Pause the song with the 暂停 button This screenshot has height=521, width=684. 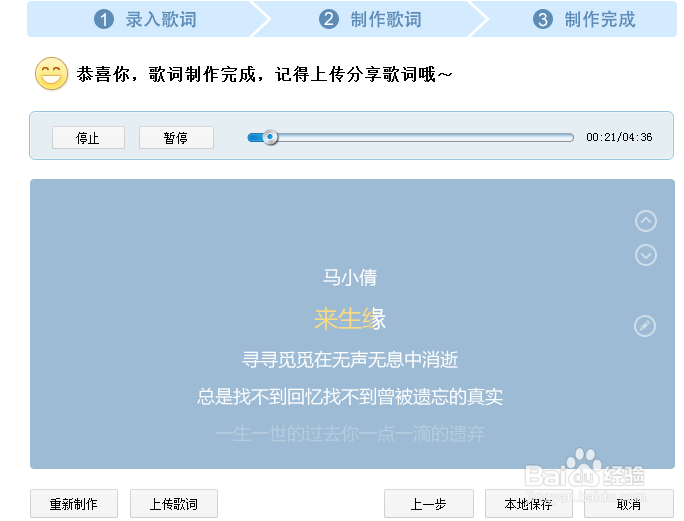coord(176,138)
